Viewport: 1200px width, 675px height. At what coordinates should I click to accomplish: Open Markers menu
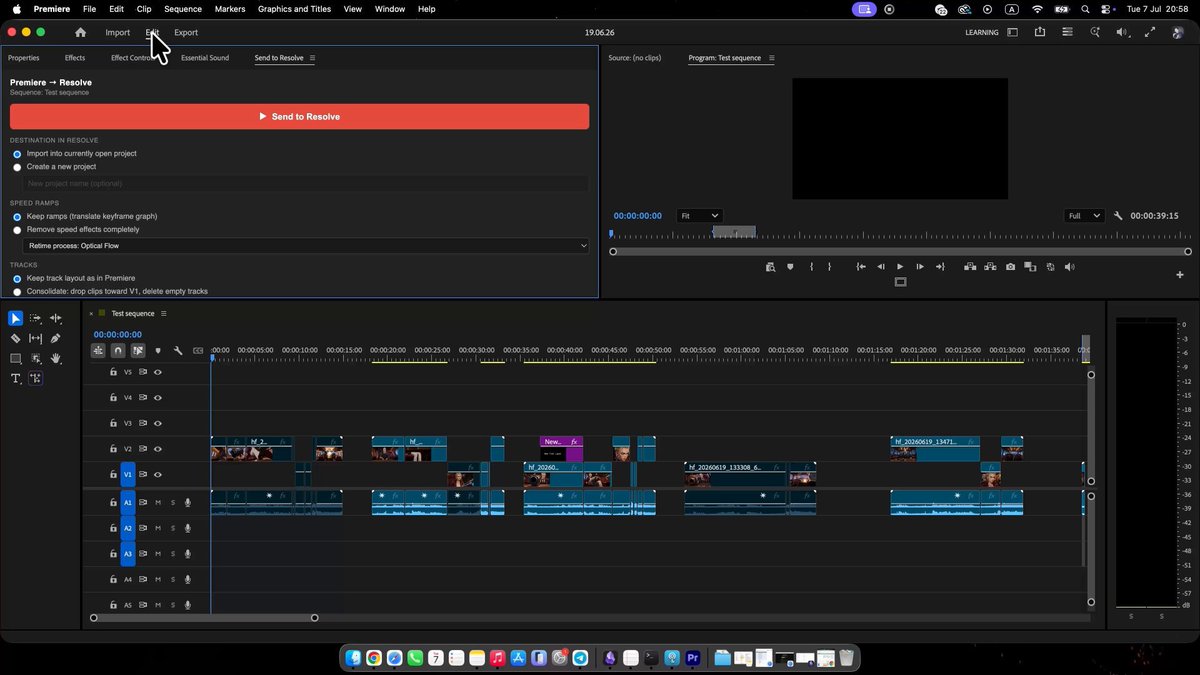pyautogui.click(x=230, y=9)
